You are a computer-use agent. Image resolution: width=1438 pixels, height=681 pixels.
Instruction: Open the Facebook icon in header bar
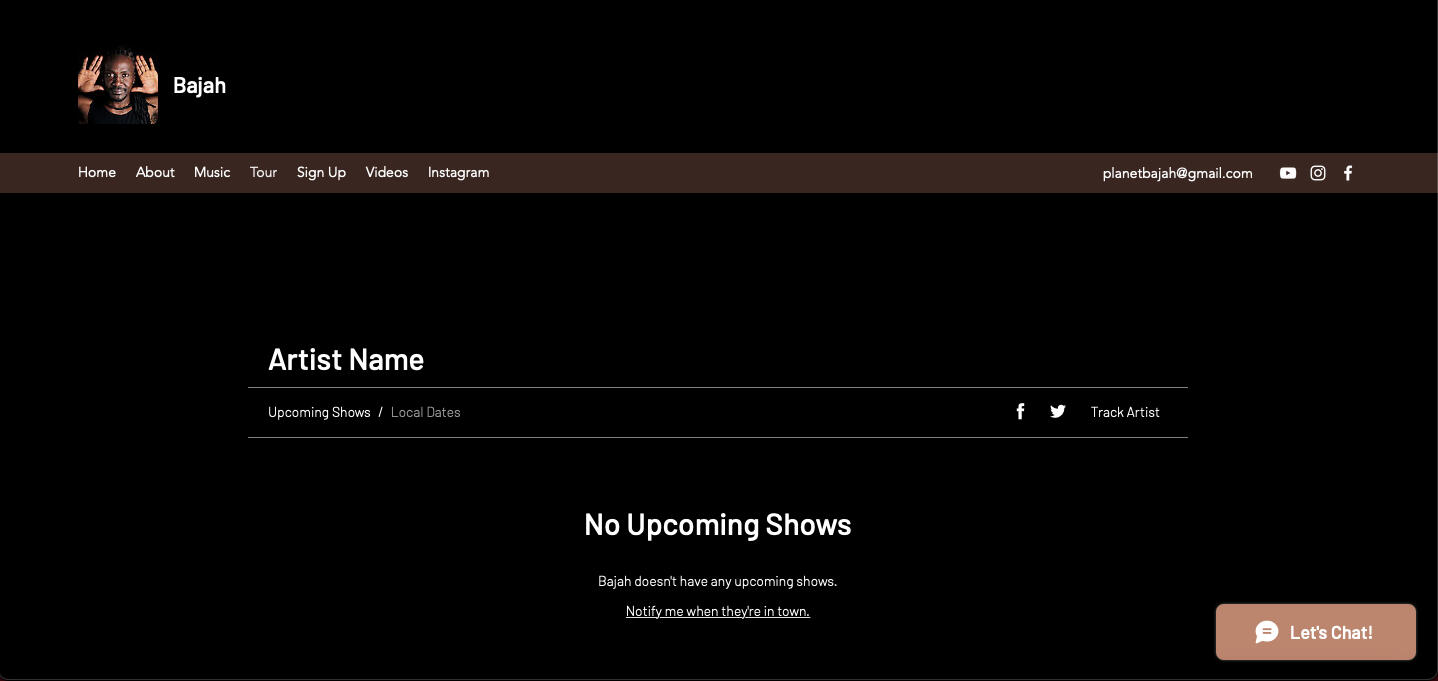click(1348, 173)
